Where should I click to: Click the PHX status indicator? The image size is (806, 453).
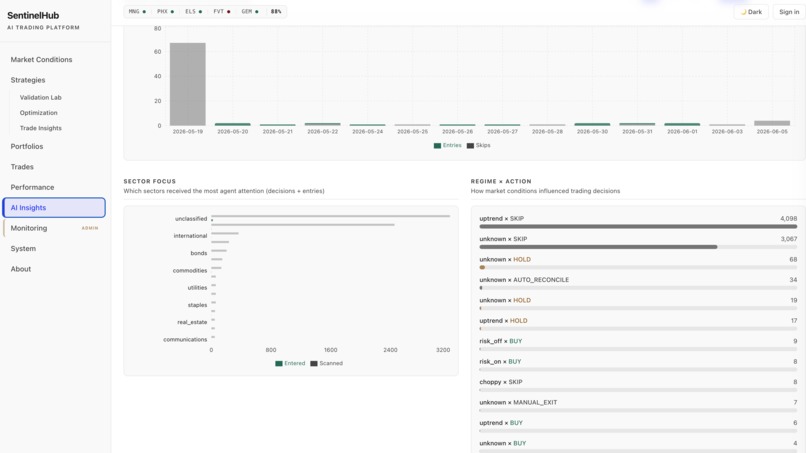(x=166, y=11)
